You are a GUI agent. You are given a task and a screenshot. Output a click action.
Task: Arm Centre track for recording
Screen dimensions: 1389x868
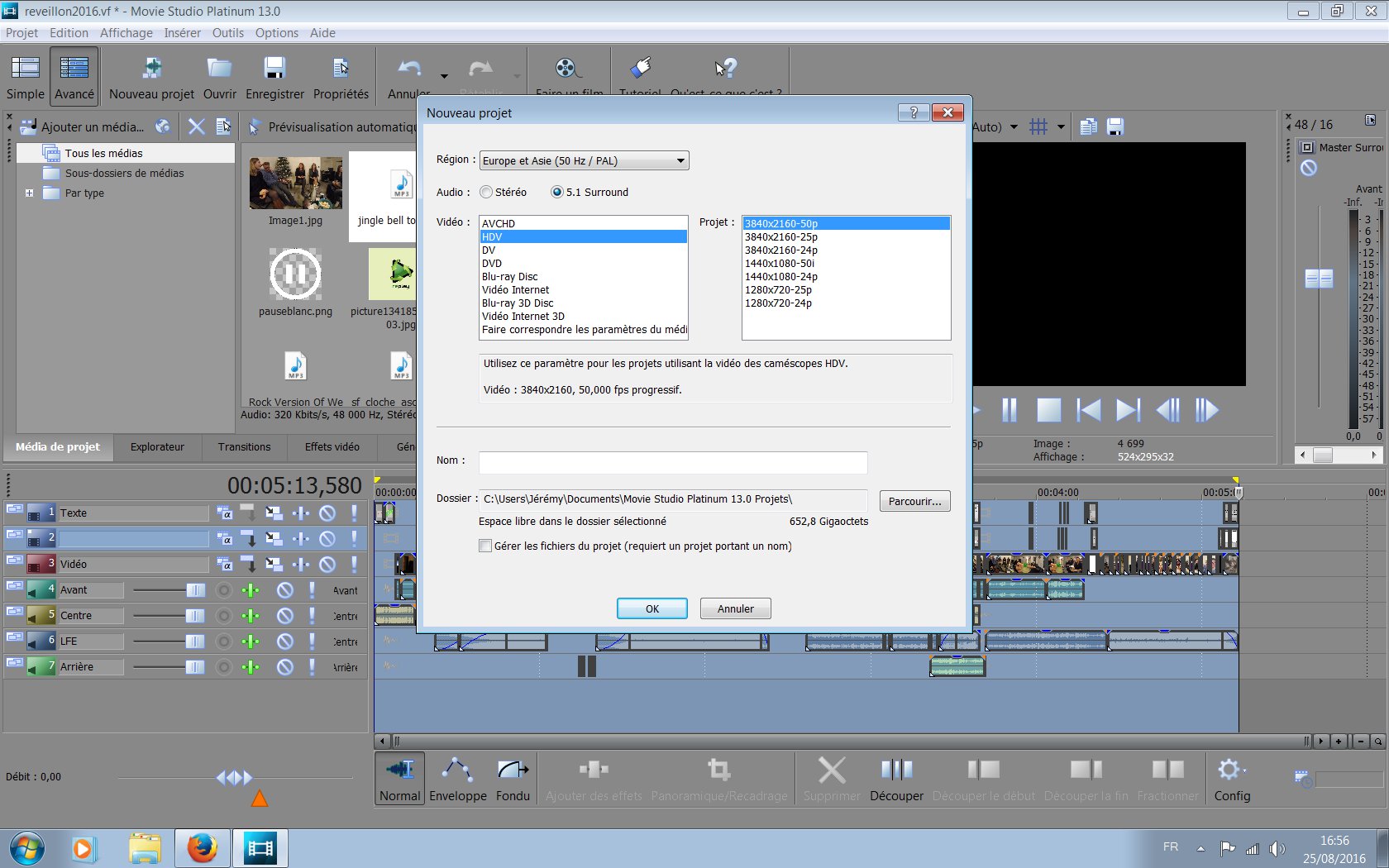(223, 616)
